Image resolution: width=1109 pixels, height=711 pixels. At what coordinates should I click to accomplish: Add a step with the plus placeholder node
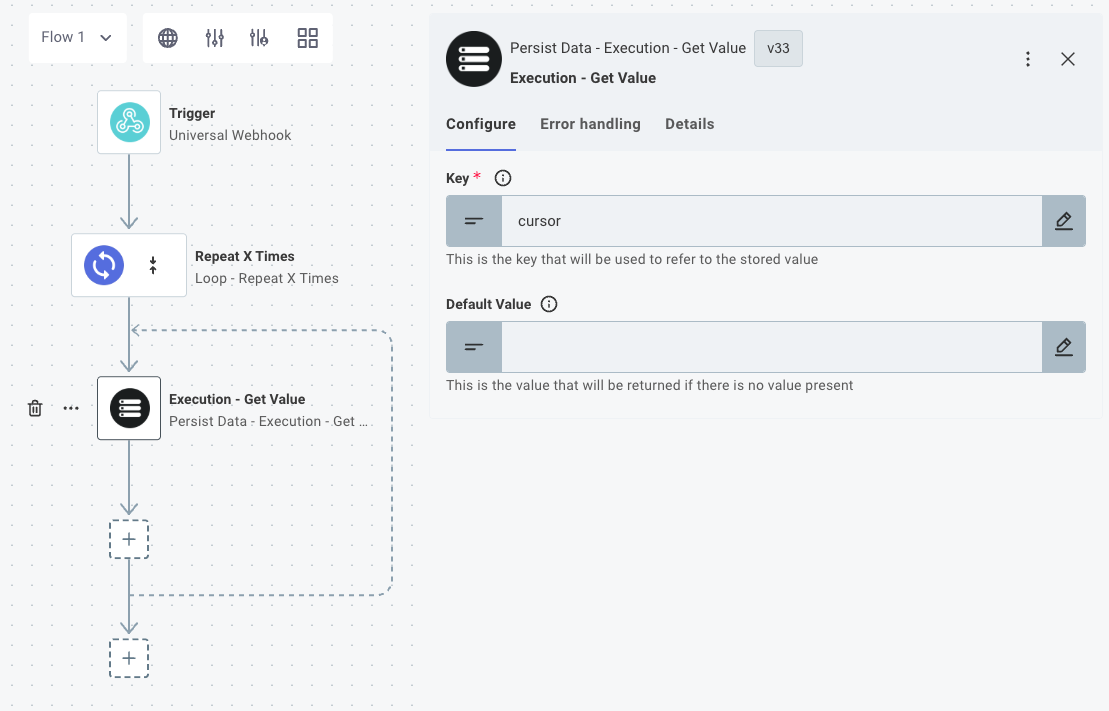tap(129, 539)
